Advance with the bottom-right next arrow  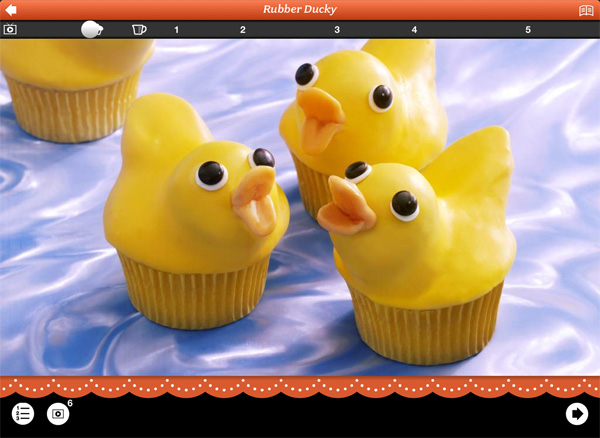tap(576, 413)
